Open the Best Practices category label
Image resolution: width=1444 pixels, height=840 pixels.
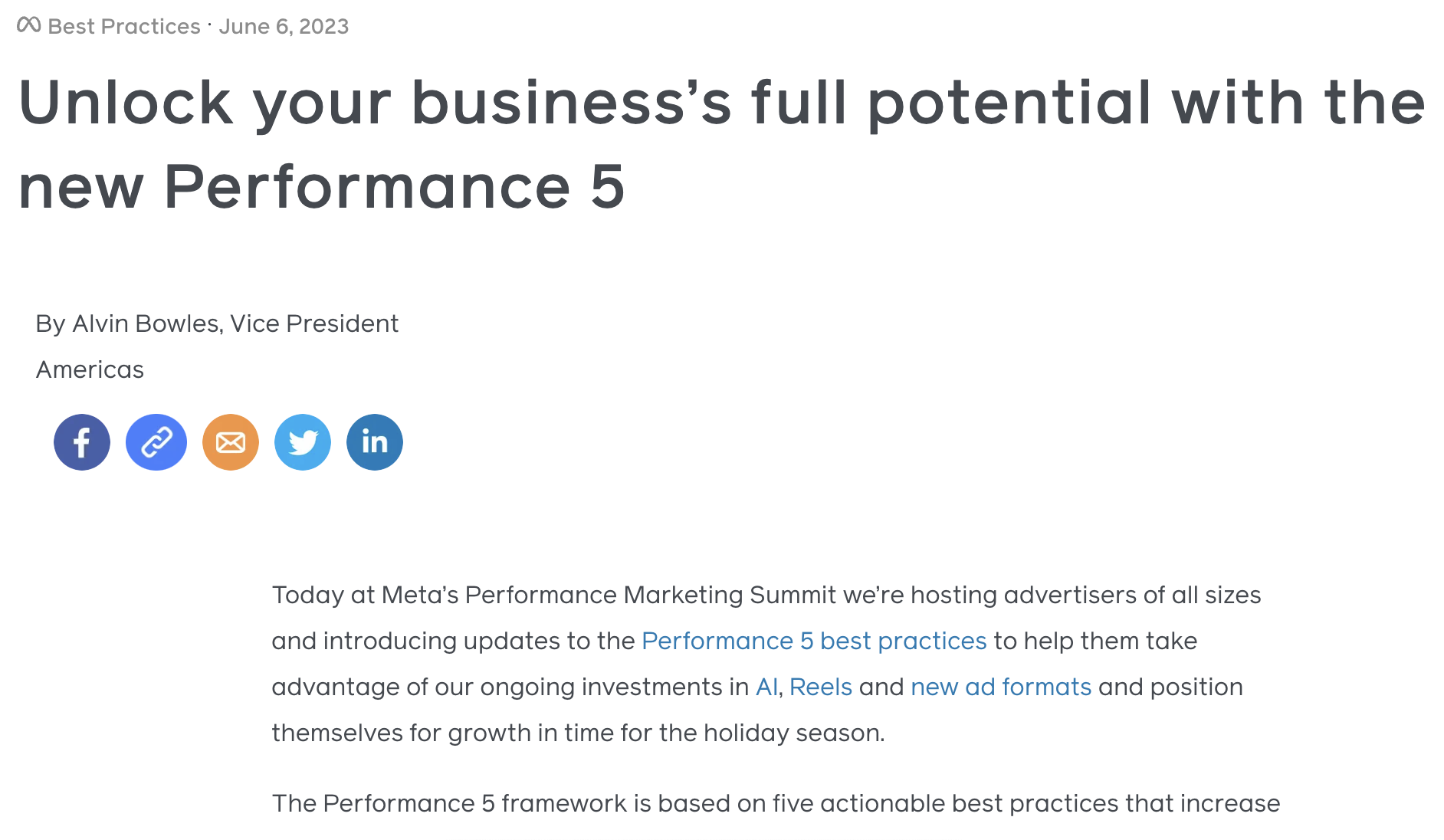point(124,27)
